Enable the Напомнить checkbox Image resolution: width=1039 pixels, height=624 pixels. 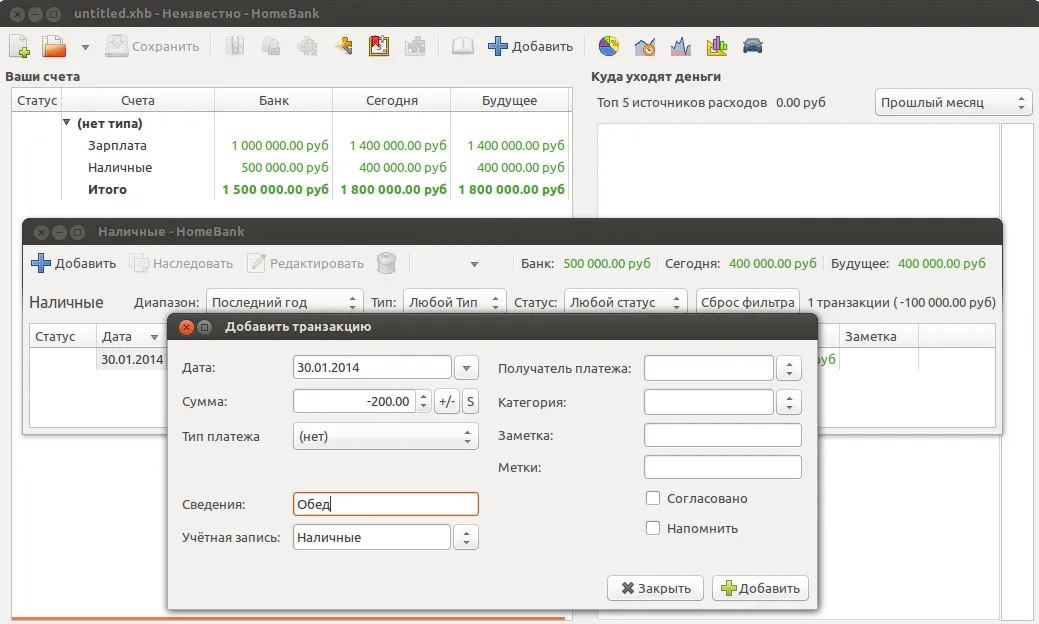pyautogui.click(x=653, y=528)
